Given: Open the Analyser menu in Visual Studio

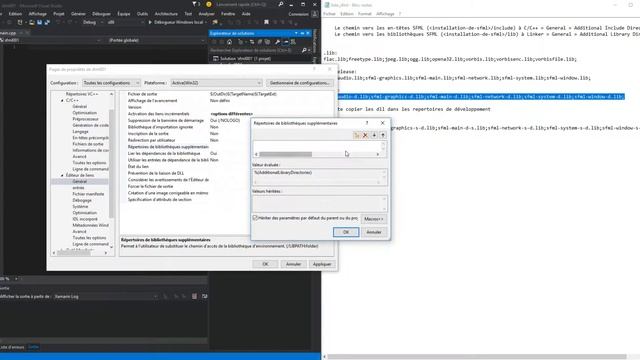Looking at the screenshot, I should click(207, 14).
